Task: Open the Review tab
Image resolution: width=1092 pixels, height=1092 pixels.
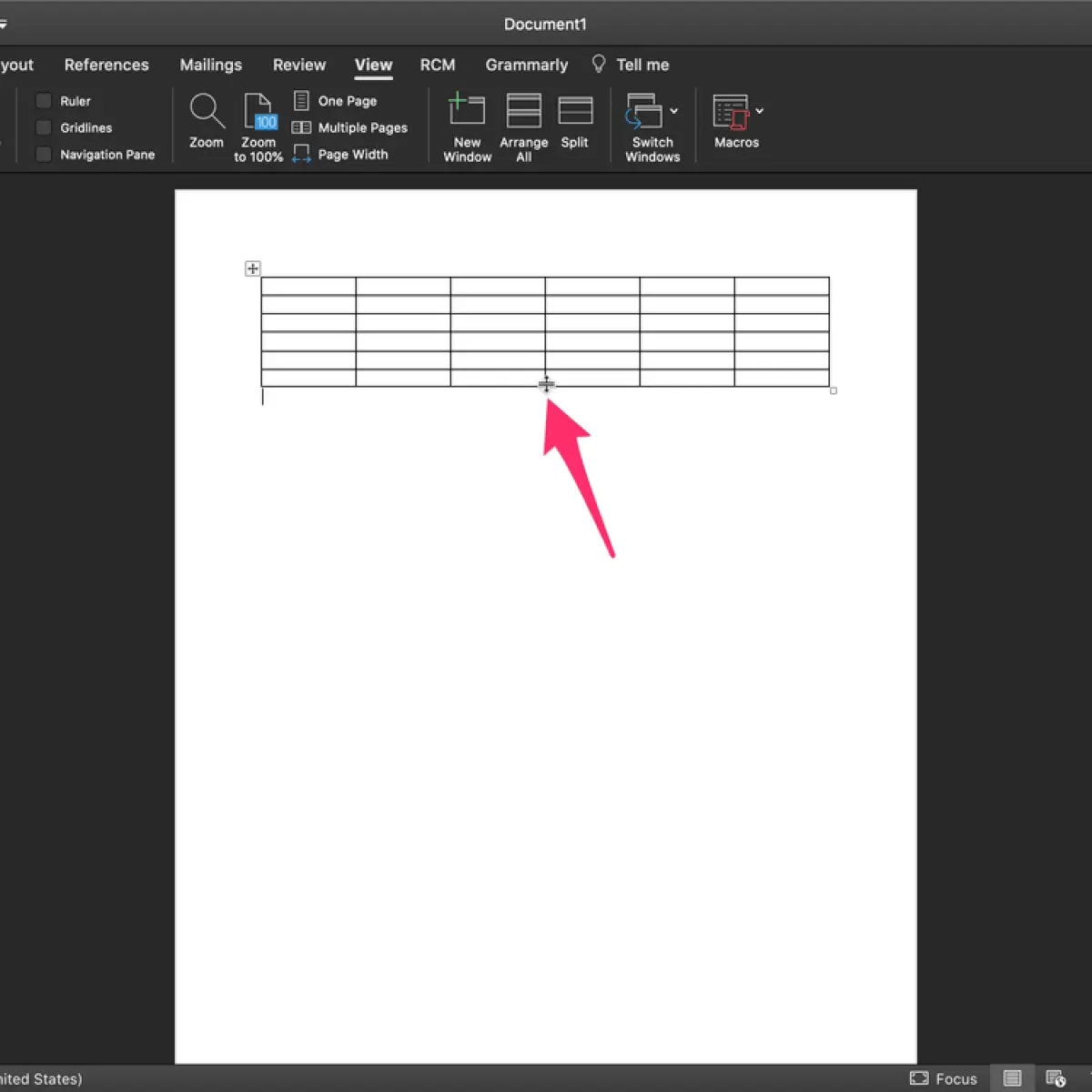Action: tap(299, 65)
